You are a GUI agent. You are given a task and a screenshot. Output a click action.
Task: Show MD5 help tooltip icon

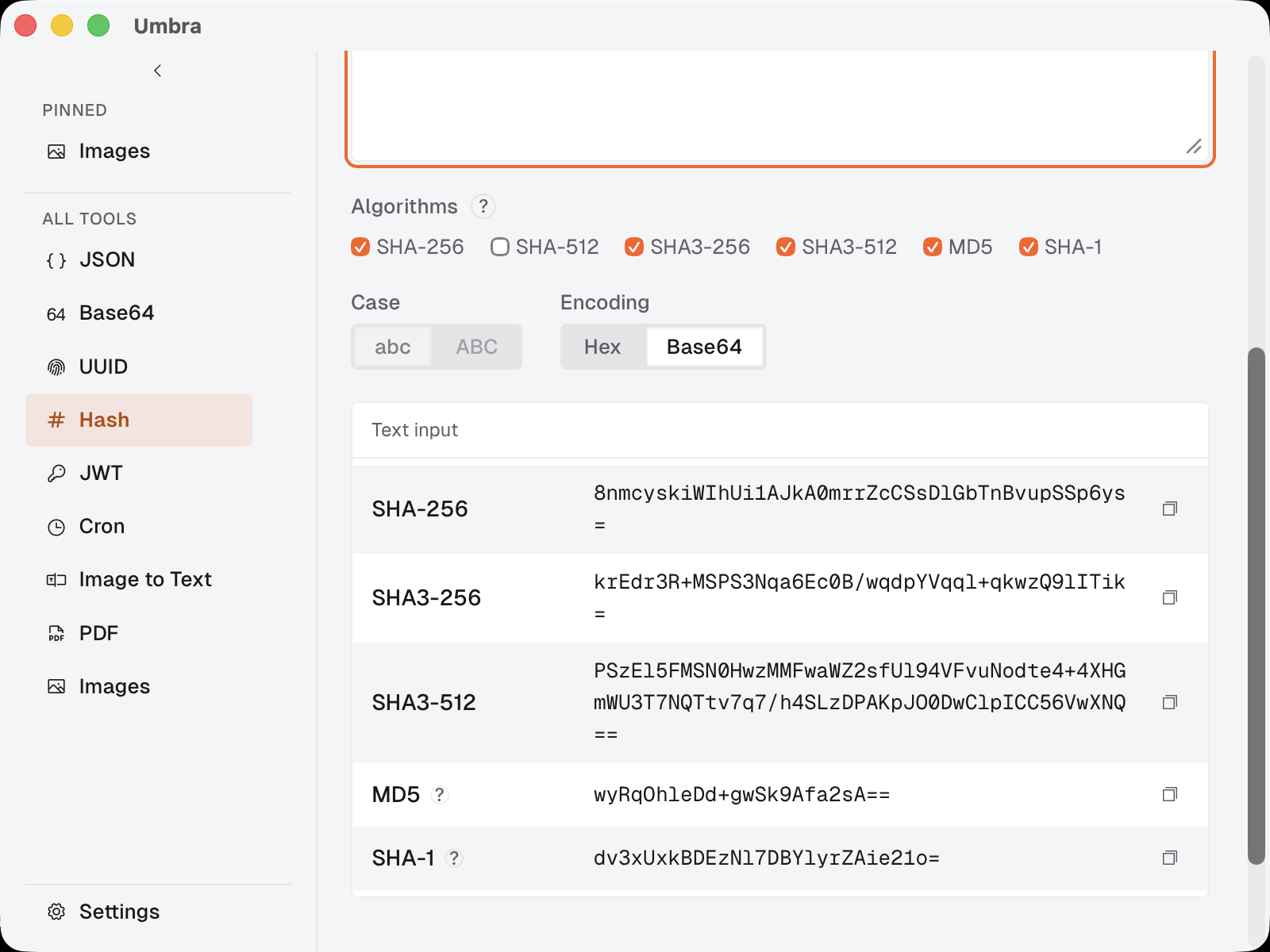[440, 794]
